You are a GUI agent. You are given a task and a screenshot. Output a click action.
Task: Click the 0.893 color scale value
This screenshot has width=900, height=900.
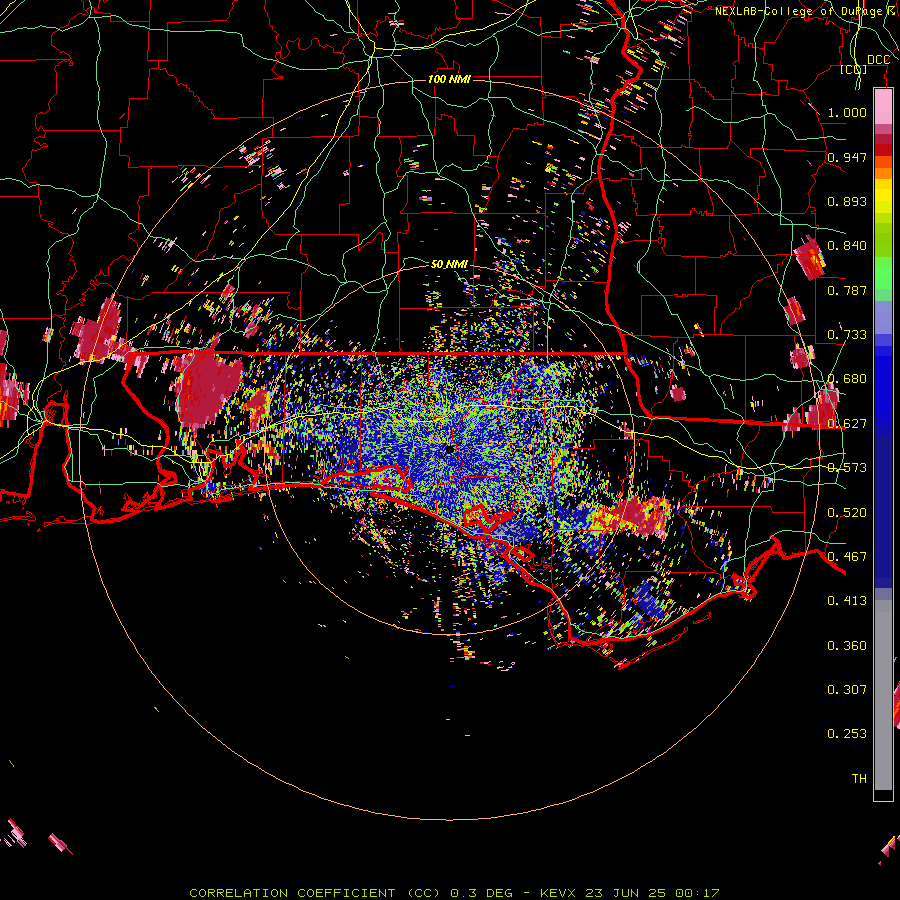[x=847, y=201]
